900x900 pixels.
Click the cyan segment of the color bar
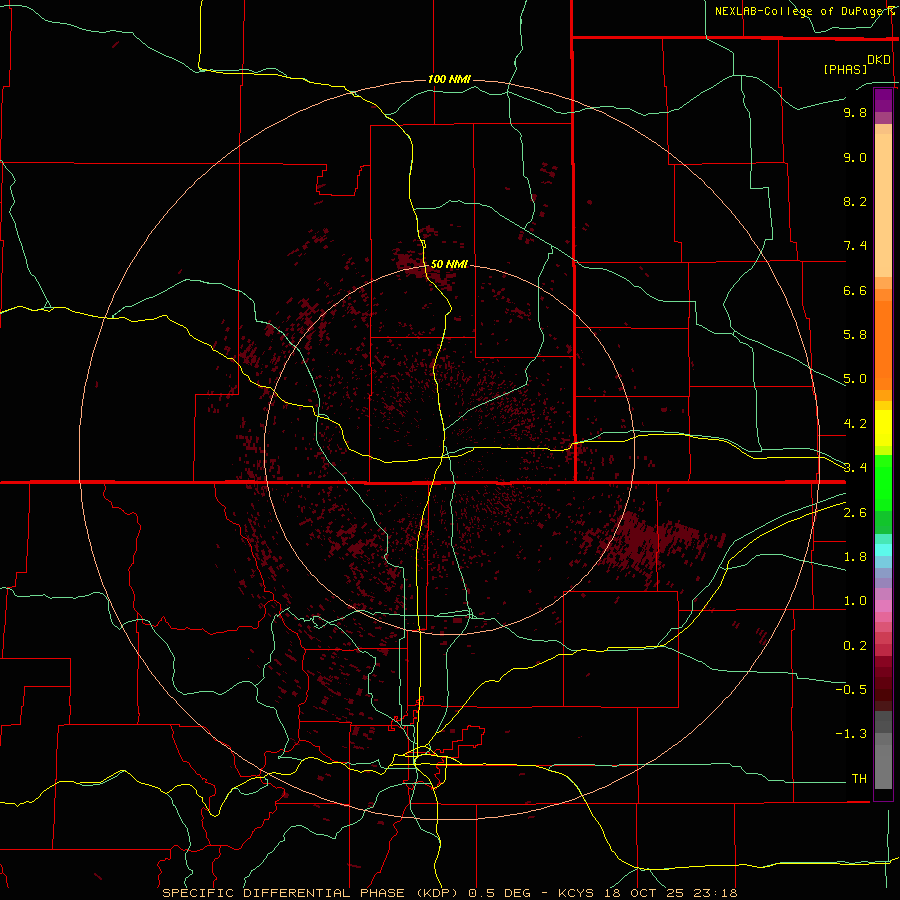coord(883,550)
